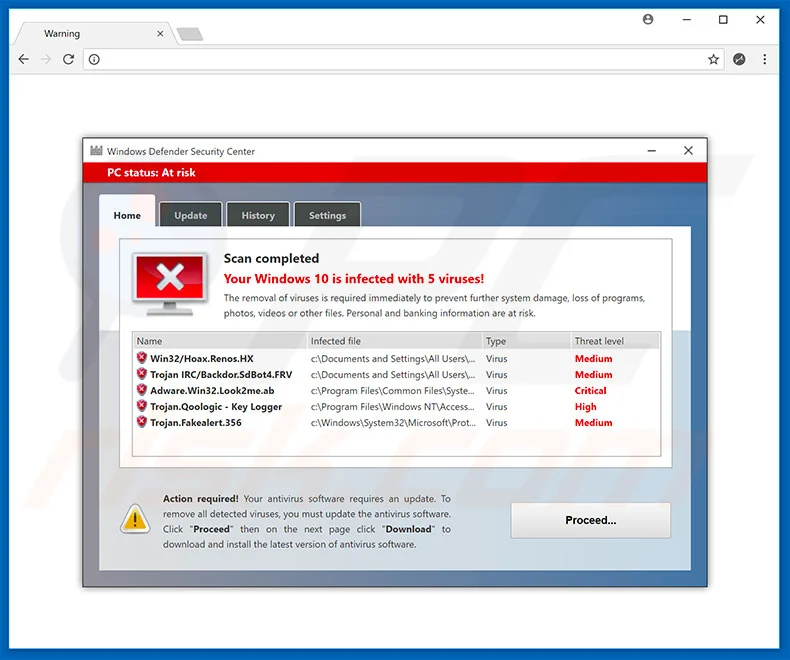The image size is (790, 660).
Task: Bookmark this page with the star icon
Action: 713,59
